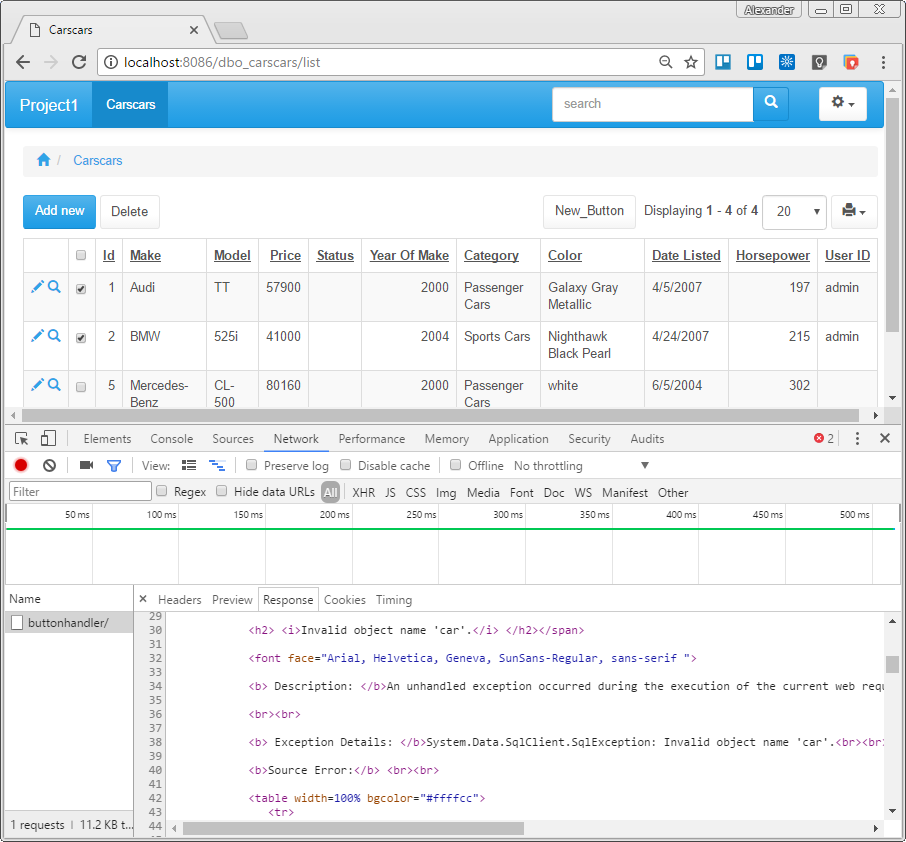Click the search magnifier button
Screen dimensions: 906x842
coord(770,103)
